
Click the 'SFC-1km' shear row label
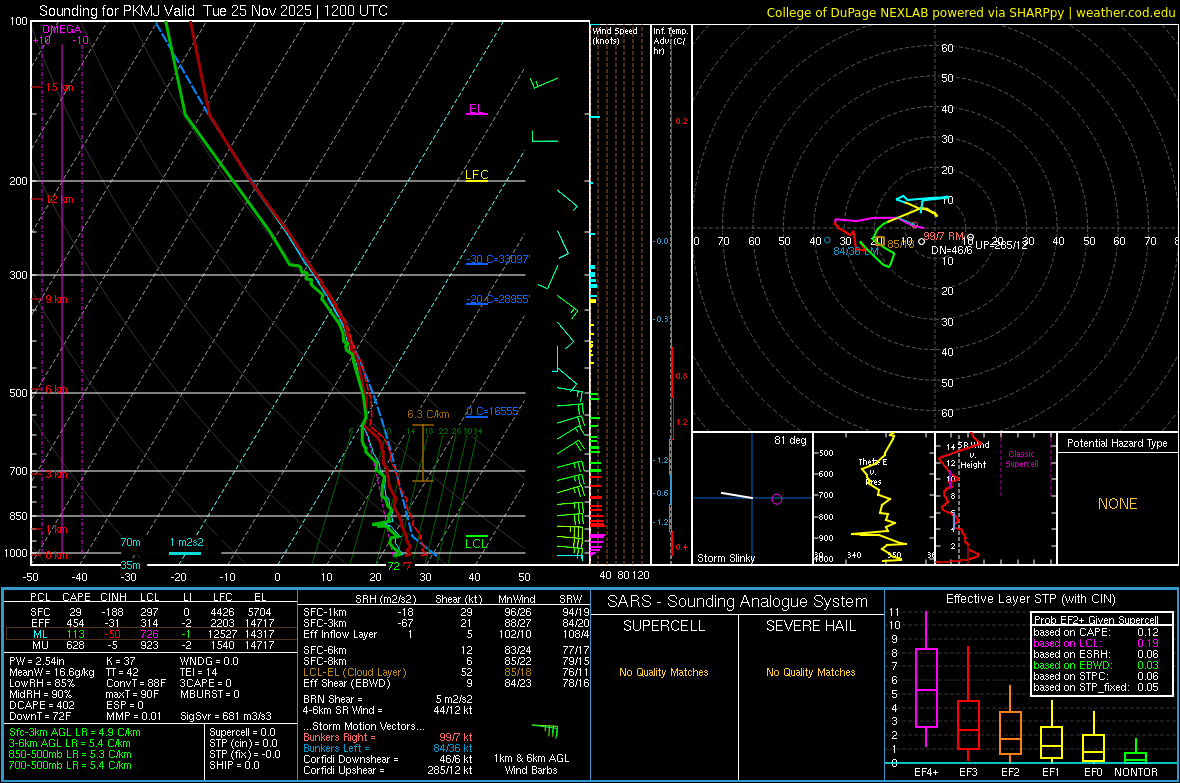pyautogui.click(x=324, y=612)
